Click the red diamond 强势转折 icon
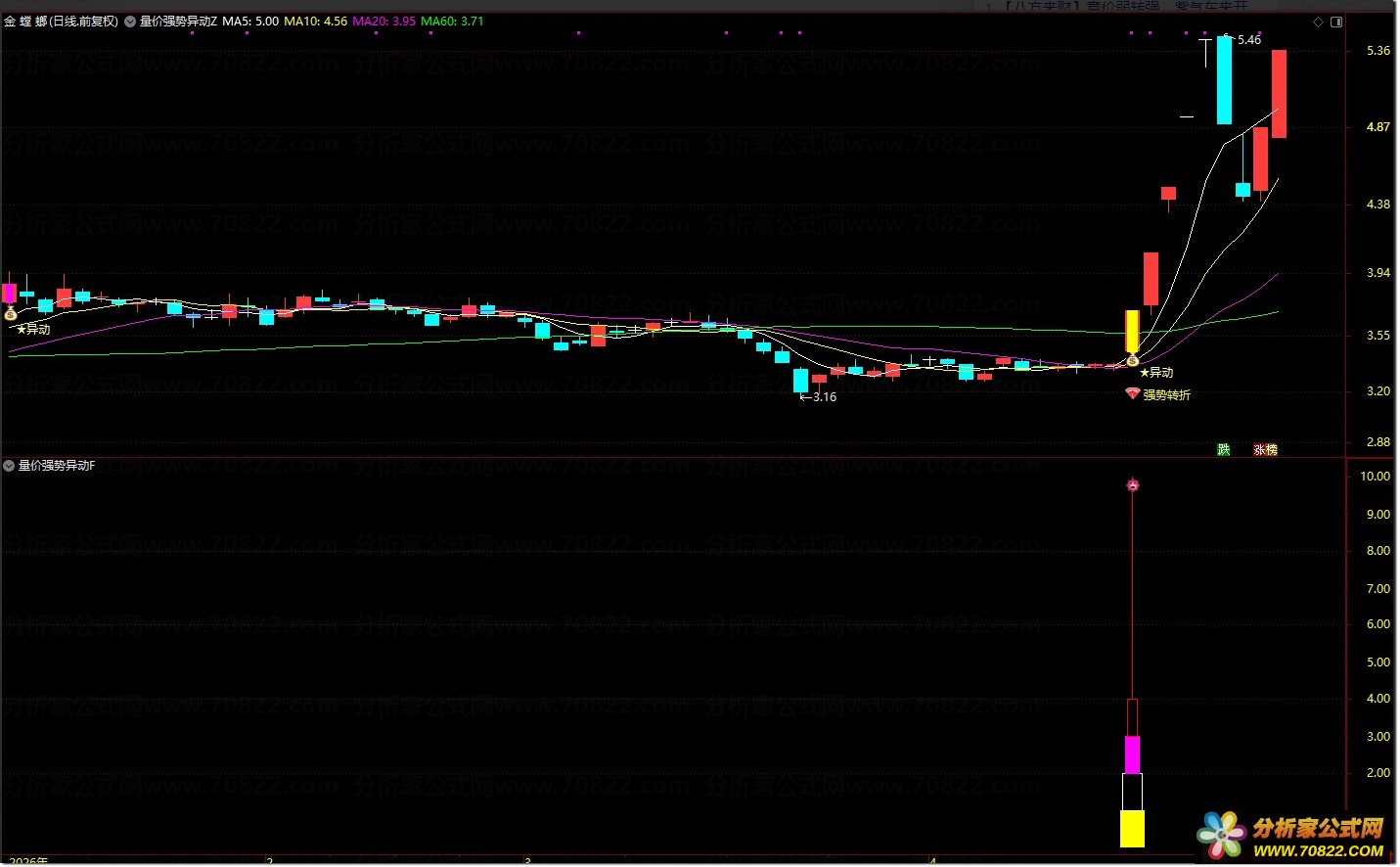The height and width of the screenshot is (867, 1400). 1133,394
